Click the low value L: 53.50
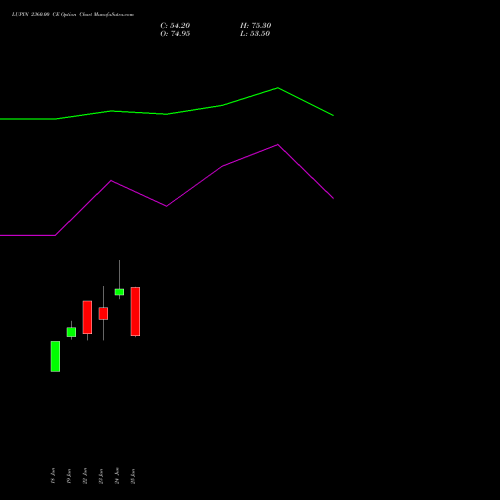The width and height of the screenshot is (500, 500). (255, 34)
